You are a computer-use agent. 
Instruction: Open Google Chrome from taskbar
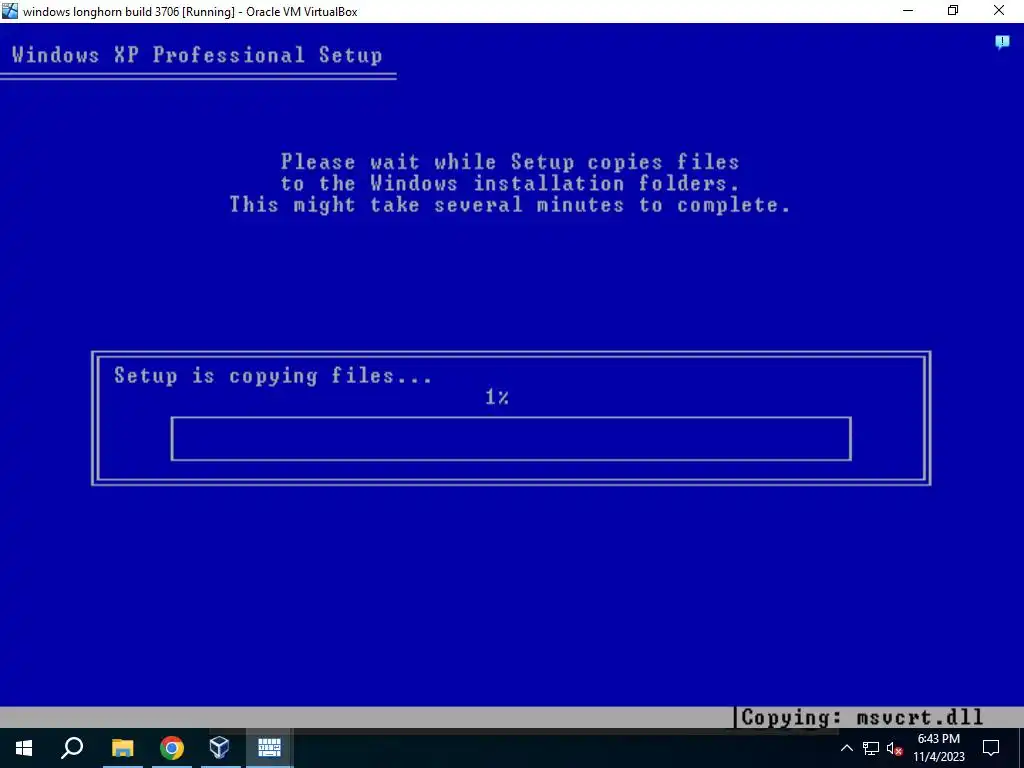(x=172, y=748)
